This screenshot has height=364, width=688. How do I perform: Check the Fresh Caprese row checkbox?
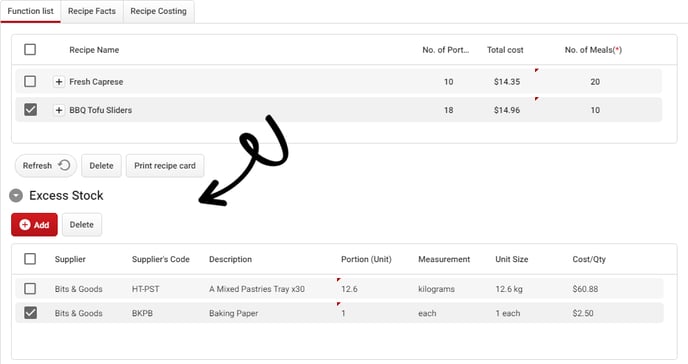(30, 82)
